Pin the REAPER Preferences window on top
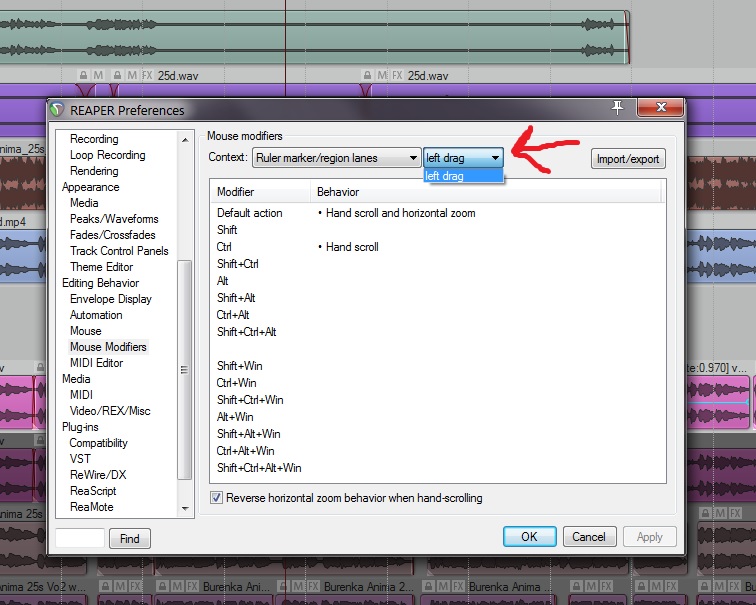Image resolution: width=756 pixels, height=605 pixels. point(618,108)
